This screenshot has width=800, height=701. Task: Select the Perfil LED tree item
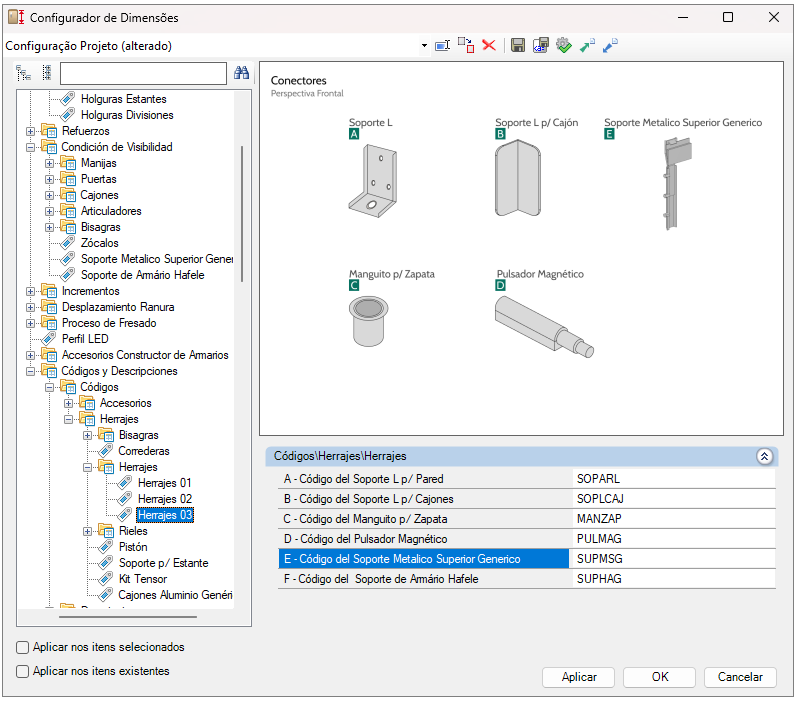[x=85, y=339]
